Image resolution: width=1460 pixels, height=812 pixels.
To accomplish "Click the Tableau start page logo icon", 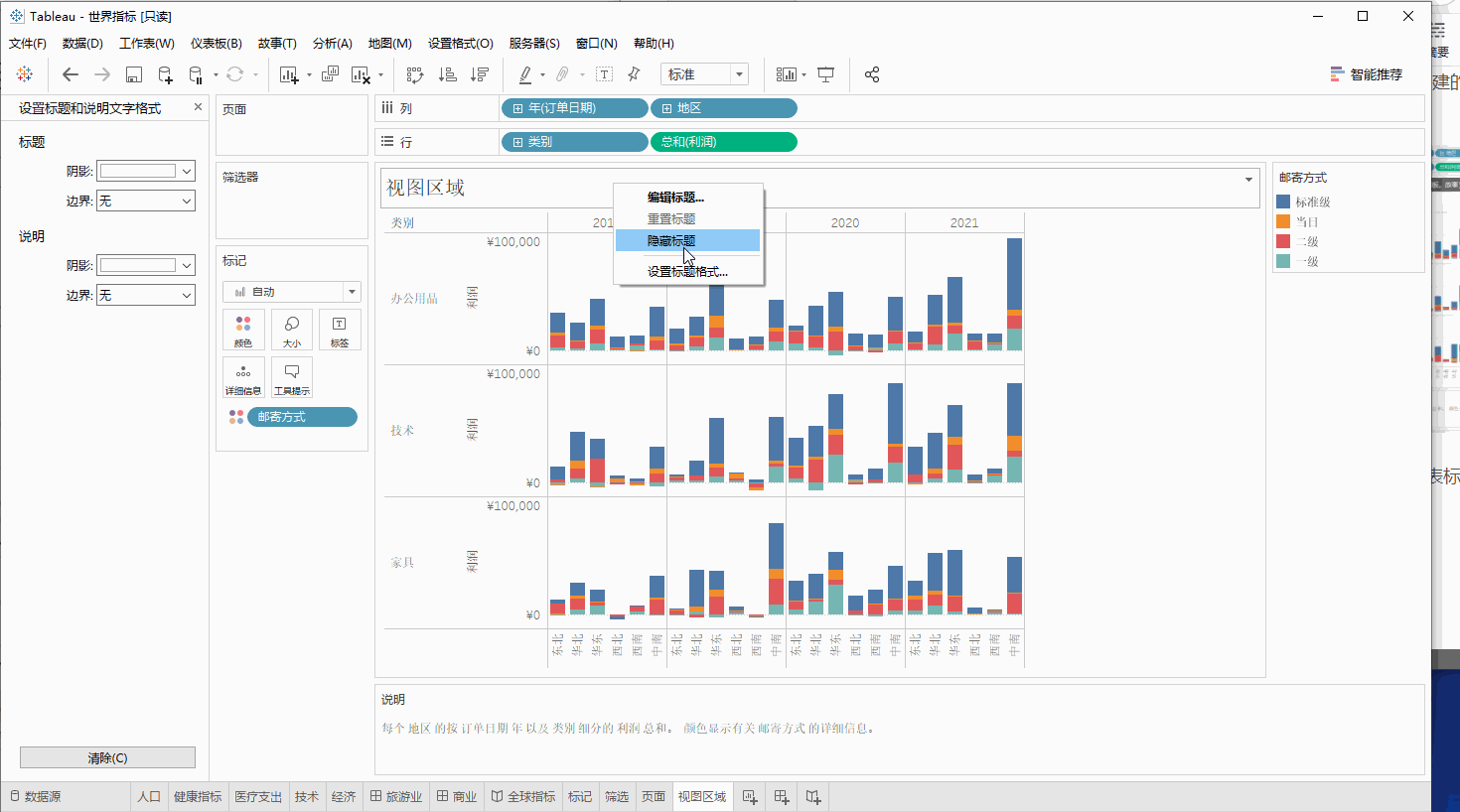I will tap(25, 74).
